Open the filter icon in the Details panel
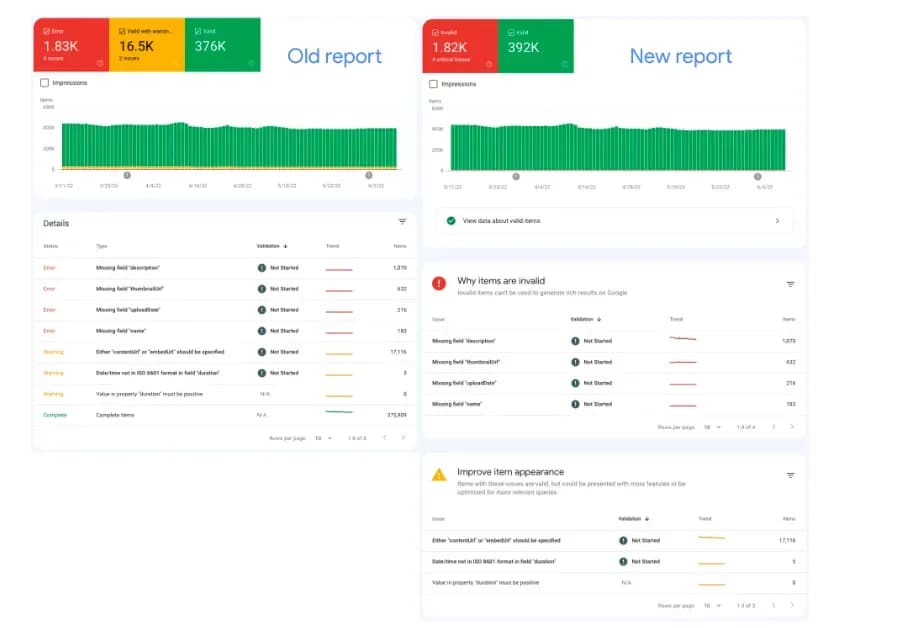 (402, 222)
